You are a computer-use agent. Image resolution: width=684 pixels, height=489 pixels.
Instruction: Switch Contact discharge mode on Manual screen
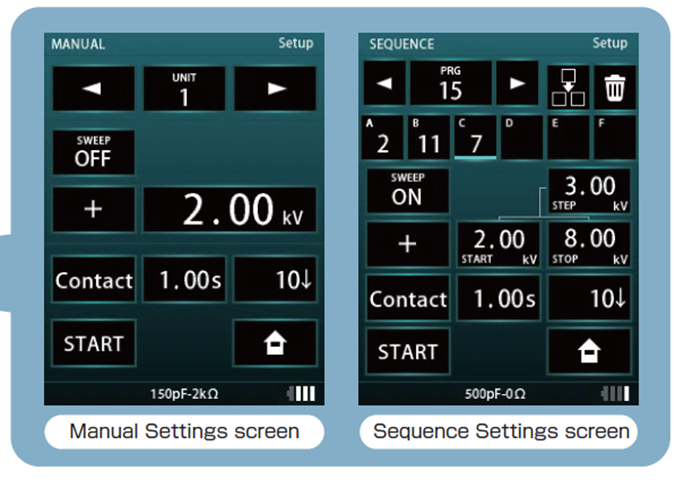coord(94,280)
